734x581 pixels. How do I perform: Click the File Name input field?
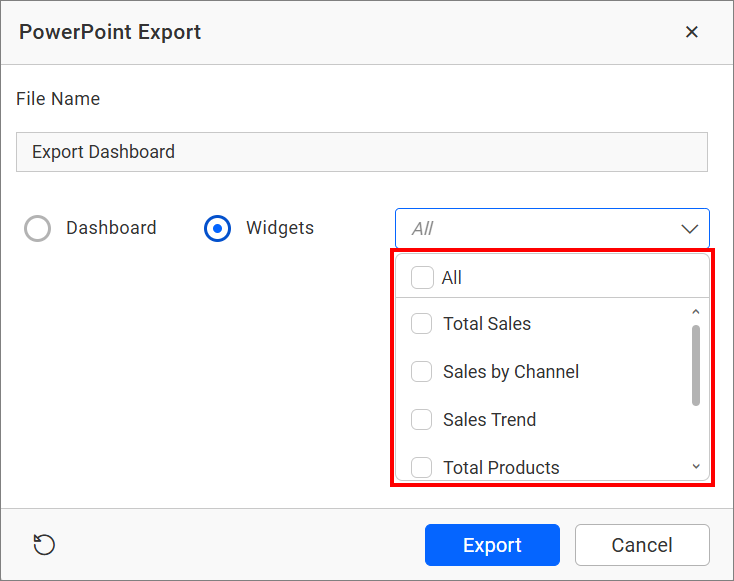coord(362,152)
